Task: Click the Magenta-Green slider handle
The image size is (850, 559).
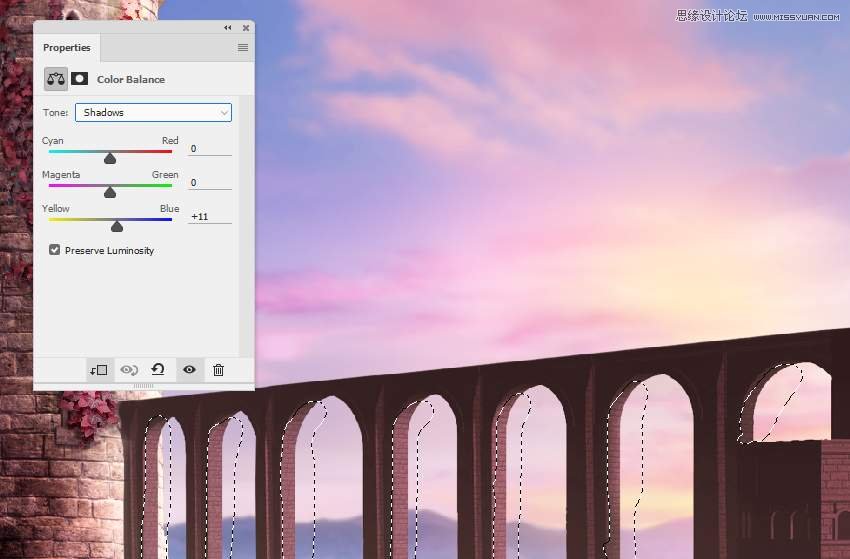Action: point(110,192)
